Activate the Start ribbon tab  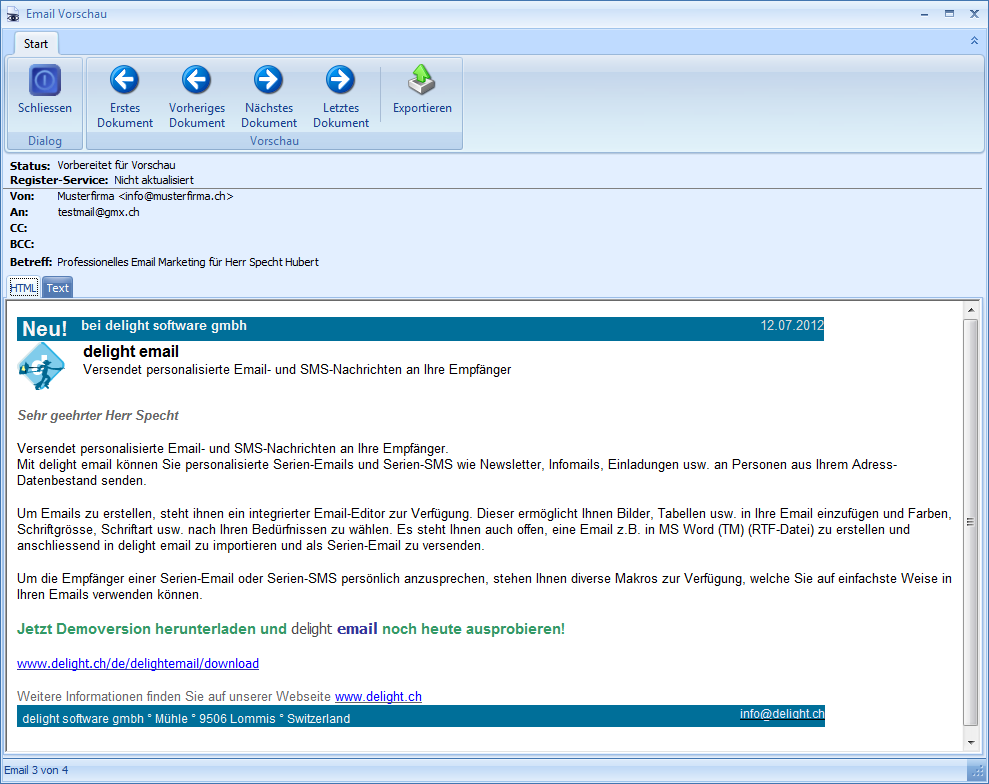(x=36, y=43)
